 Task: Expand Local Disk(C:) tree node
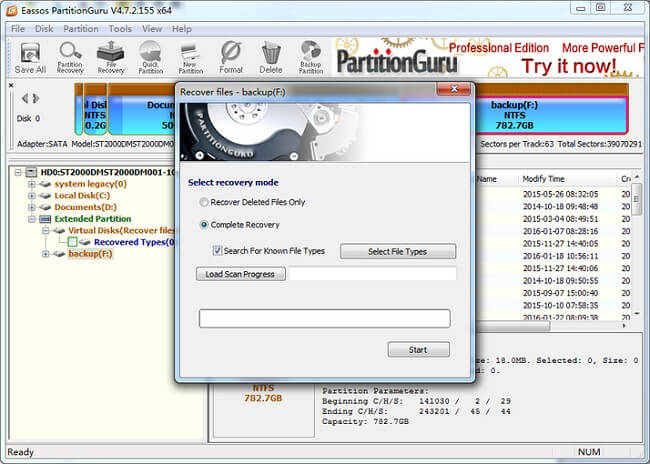point(32,195)
